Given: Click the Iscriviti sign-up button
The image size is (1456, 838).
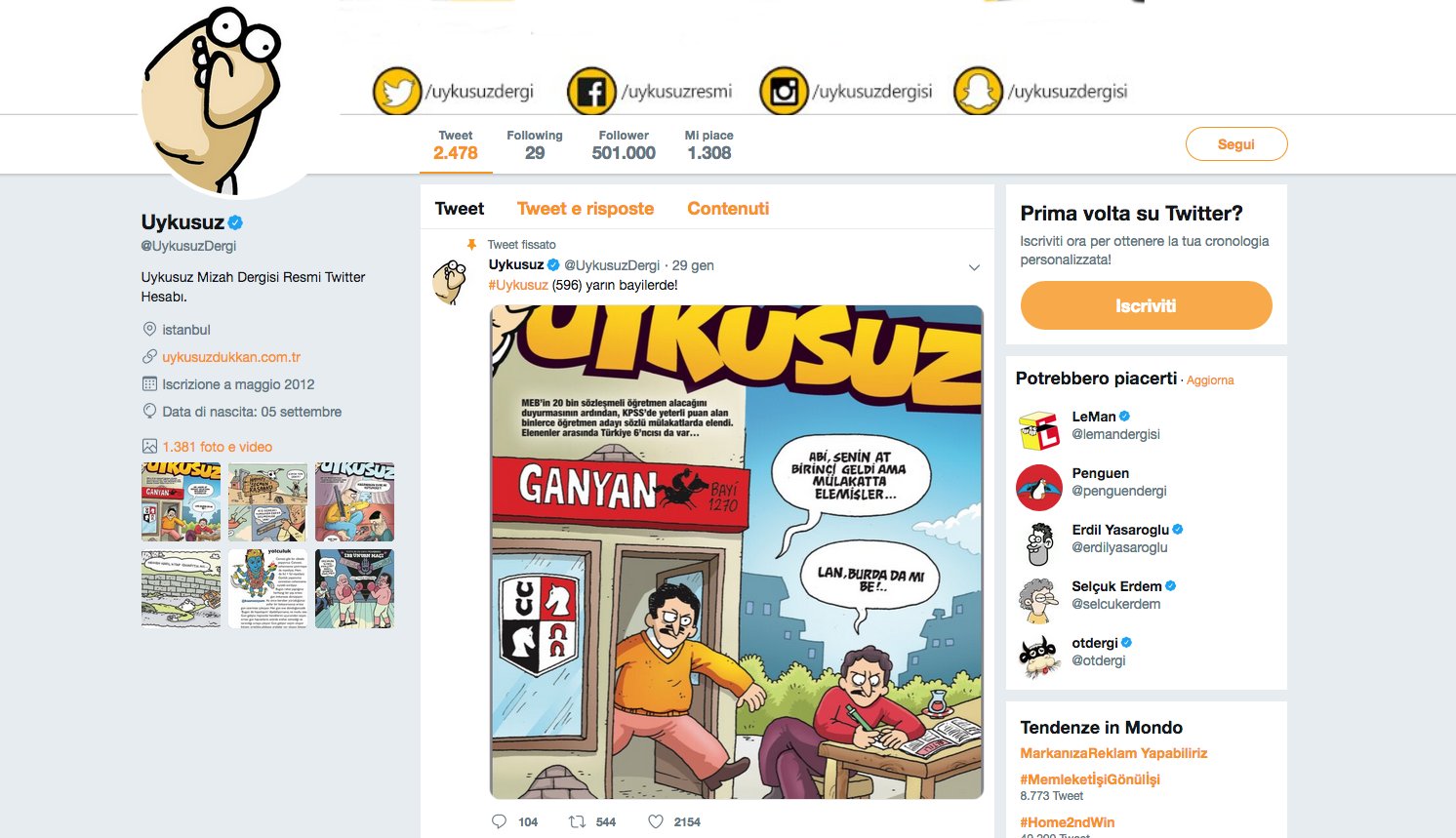Looking at the screenshot, I should (1146, 305).
